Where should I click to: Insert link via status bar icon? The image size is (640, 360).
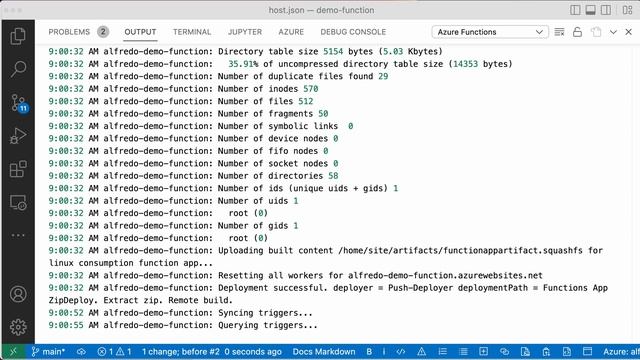point(504,351)
